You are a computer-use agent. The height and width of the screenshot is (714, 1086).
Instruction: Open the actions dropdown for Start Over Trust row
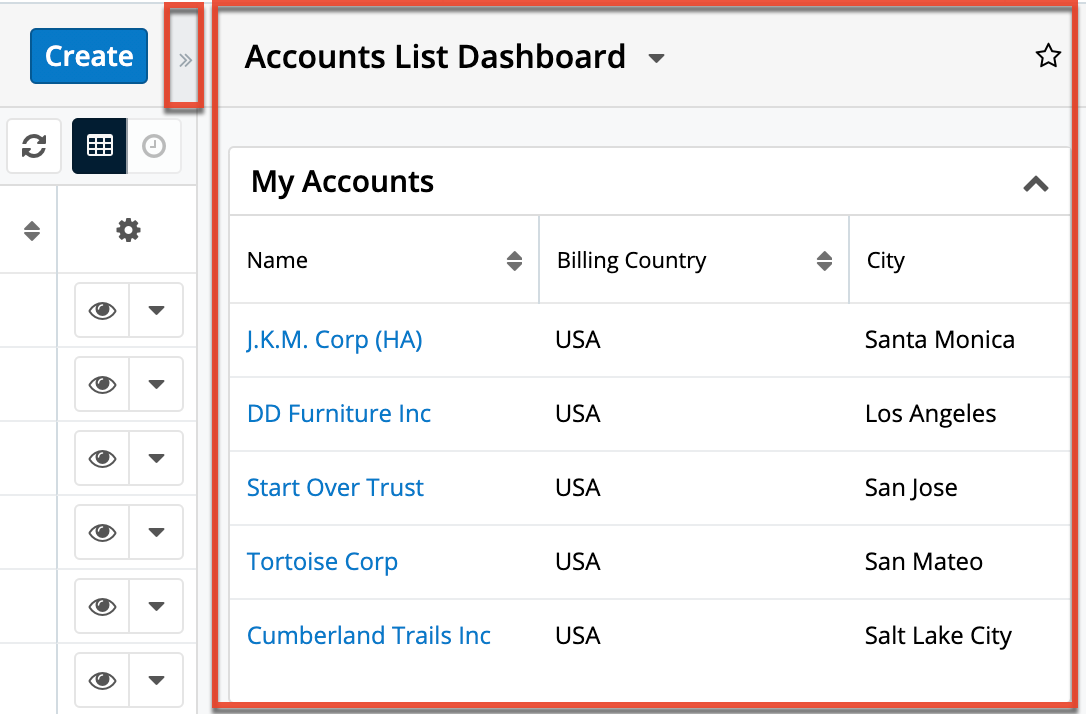(x=156, y=458)
